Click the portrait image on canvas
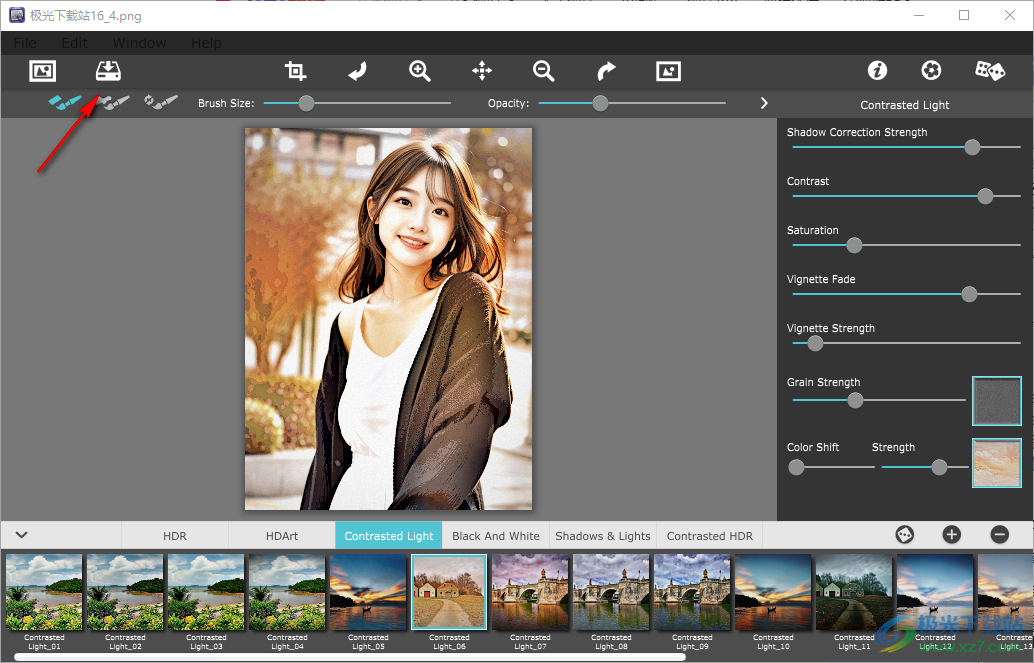The width and height of the screenshot is (1034, 663). (x=388, y=319)
